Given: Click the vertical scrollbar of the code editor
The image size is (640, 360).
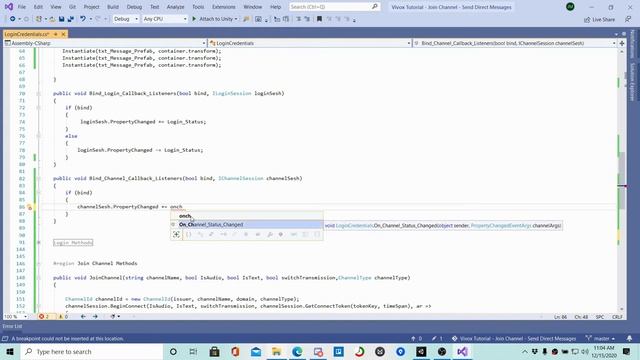Looking at the screenshot, I should pyautogui.click(x=622, y=180).
